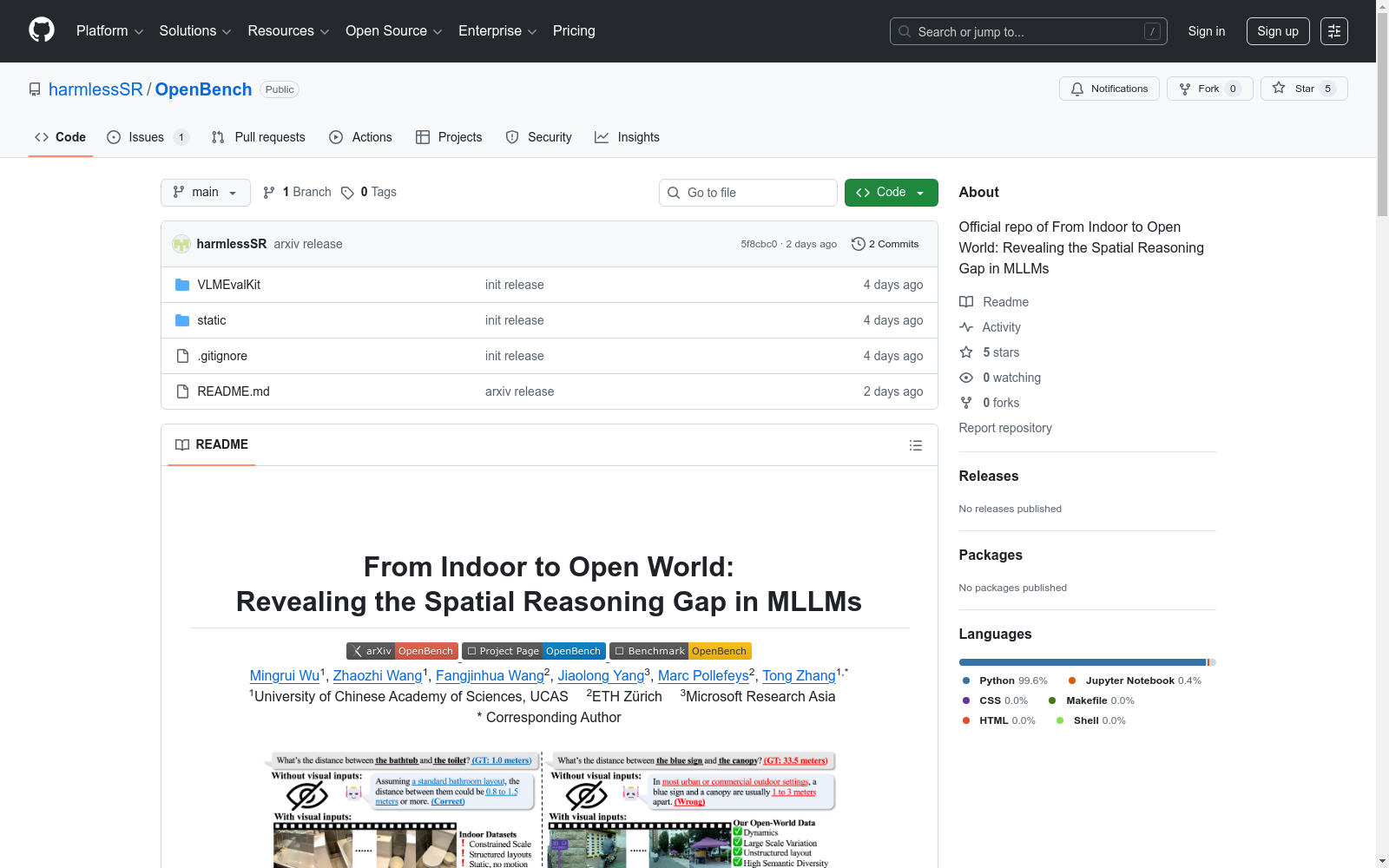Click the 5f8cbc0 commit hash
The image size is (1389, 868).
(759, 244)
